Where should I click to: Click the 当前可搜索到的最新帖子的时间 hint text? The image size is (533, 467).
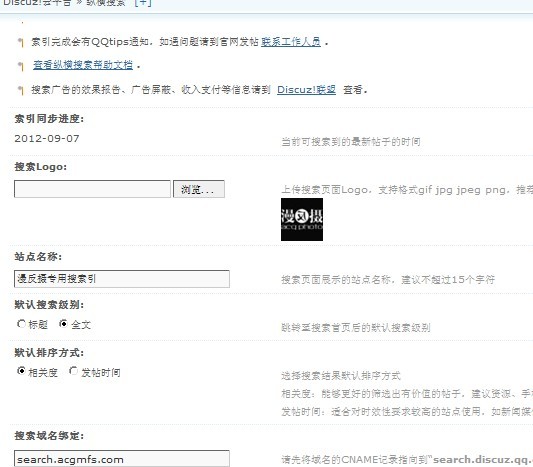(x=351, y=142)
